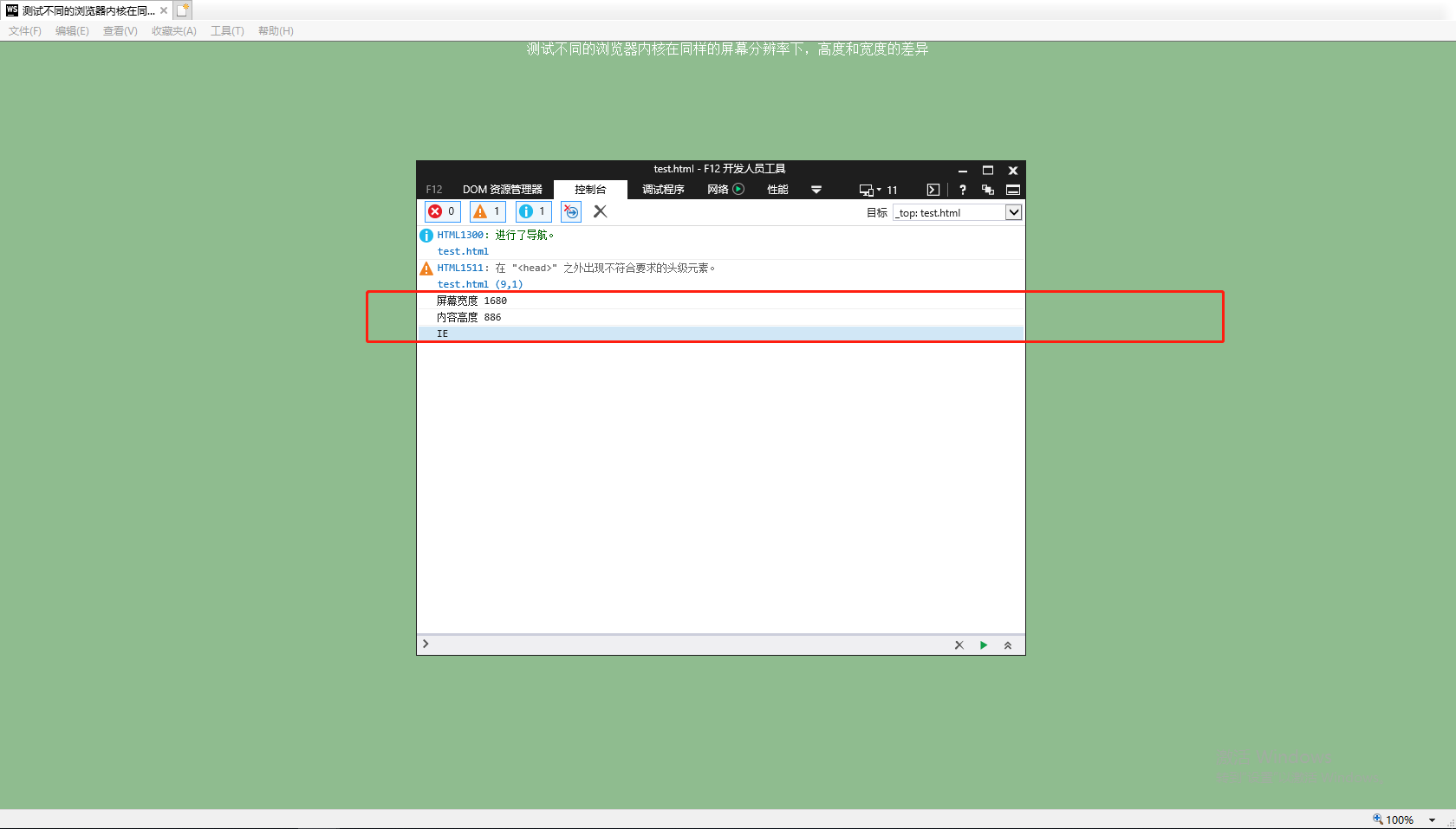Open the test.html link under HTML1300 message
Screen dimensions: 1456x829
point(463,251)
